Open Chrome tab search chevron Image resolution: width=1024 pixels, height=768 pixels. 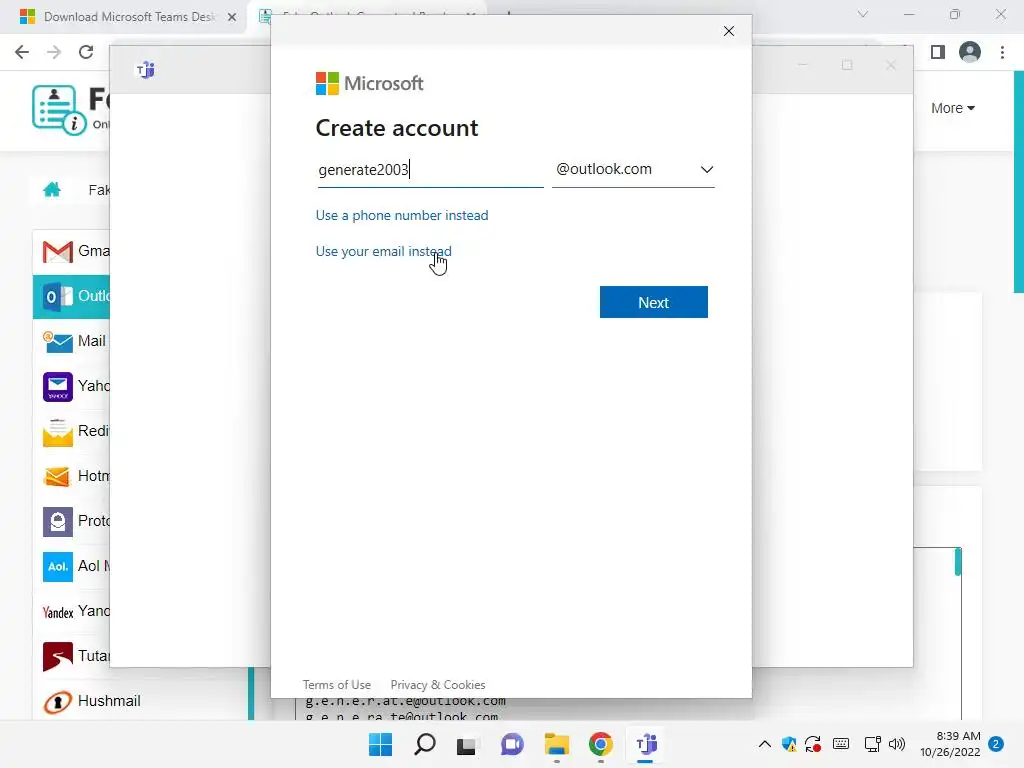pos(863,14)
